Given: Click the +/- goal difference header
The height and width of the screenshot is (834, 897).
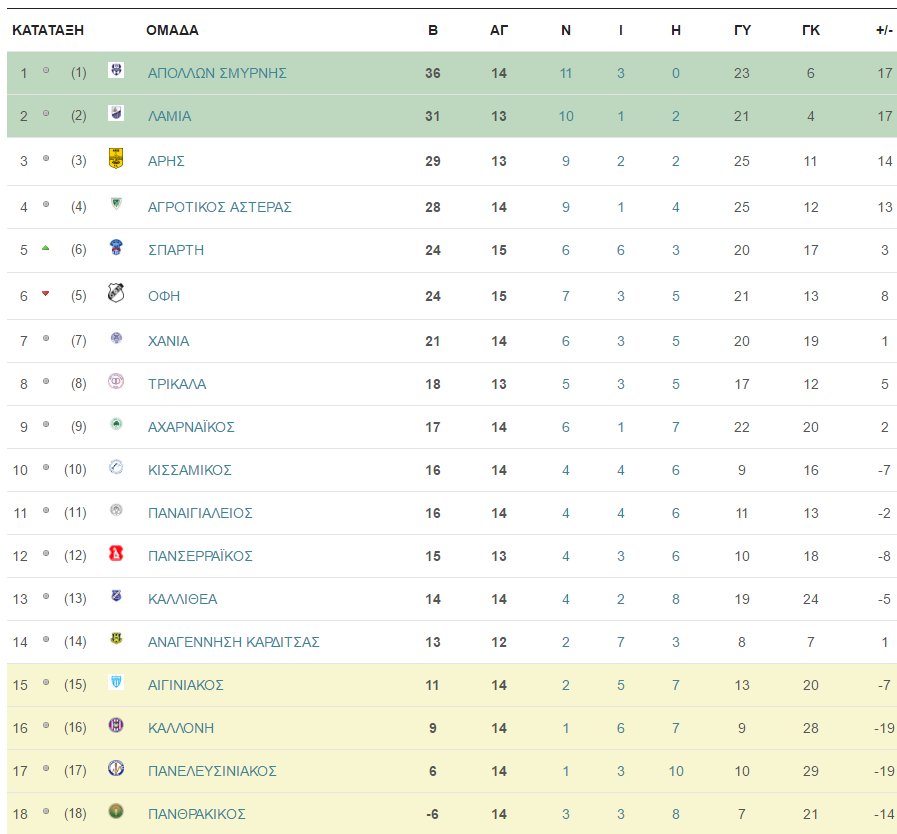Looking at the screenshot, I should tap(884, 30).
